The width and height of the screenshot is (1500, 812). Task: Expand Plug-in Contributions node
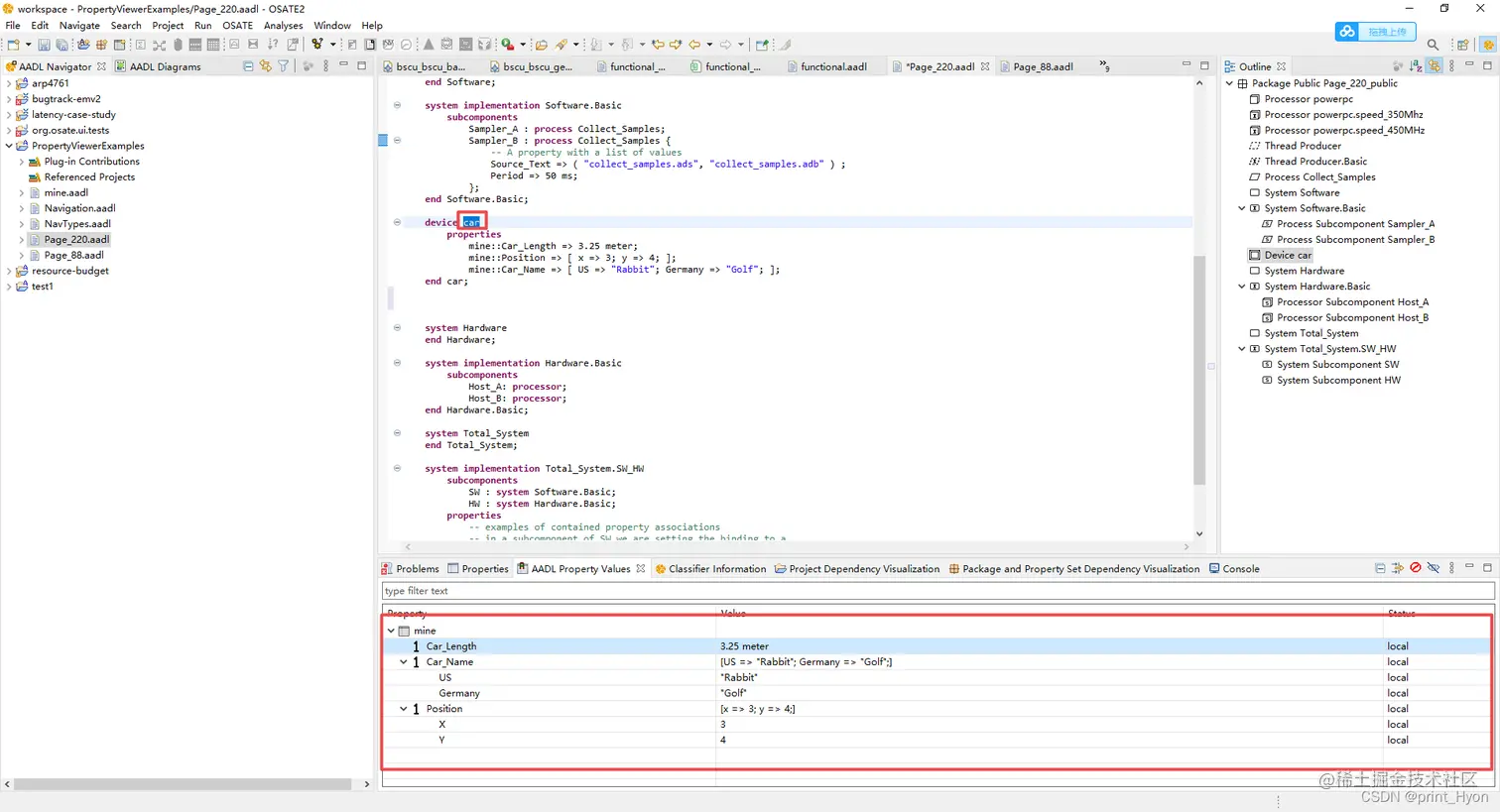point(22,162)
